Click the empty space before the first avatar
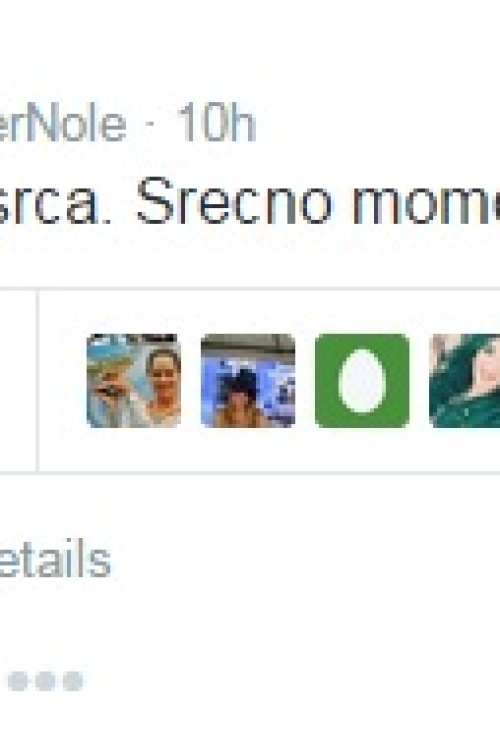The height and width of the screenshot is (750, 500). point(63,381)
